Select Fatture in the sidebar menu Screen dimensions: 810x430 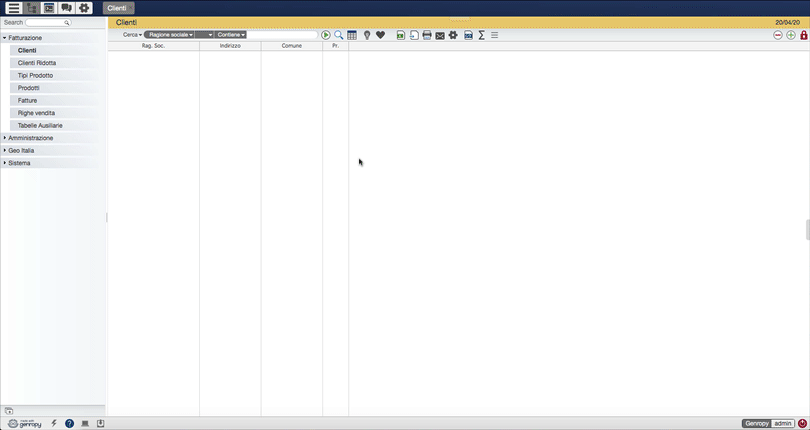[28, 100]
